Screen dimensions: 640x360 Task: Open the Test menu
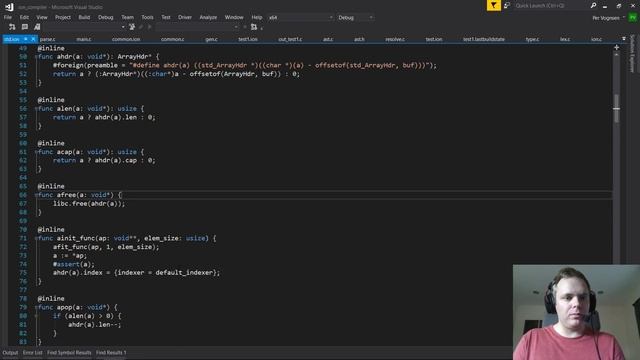click(166, 18)
